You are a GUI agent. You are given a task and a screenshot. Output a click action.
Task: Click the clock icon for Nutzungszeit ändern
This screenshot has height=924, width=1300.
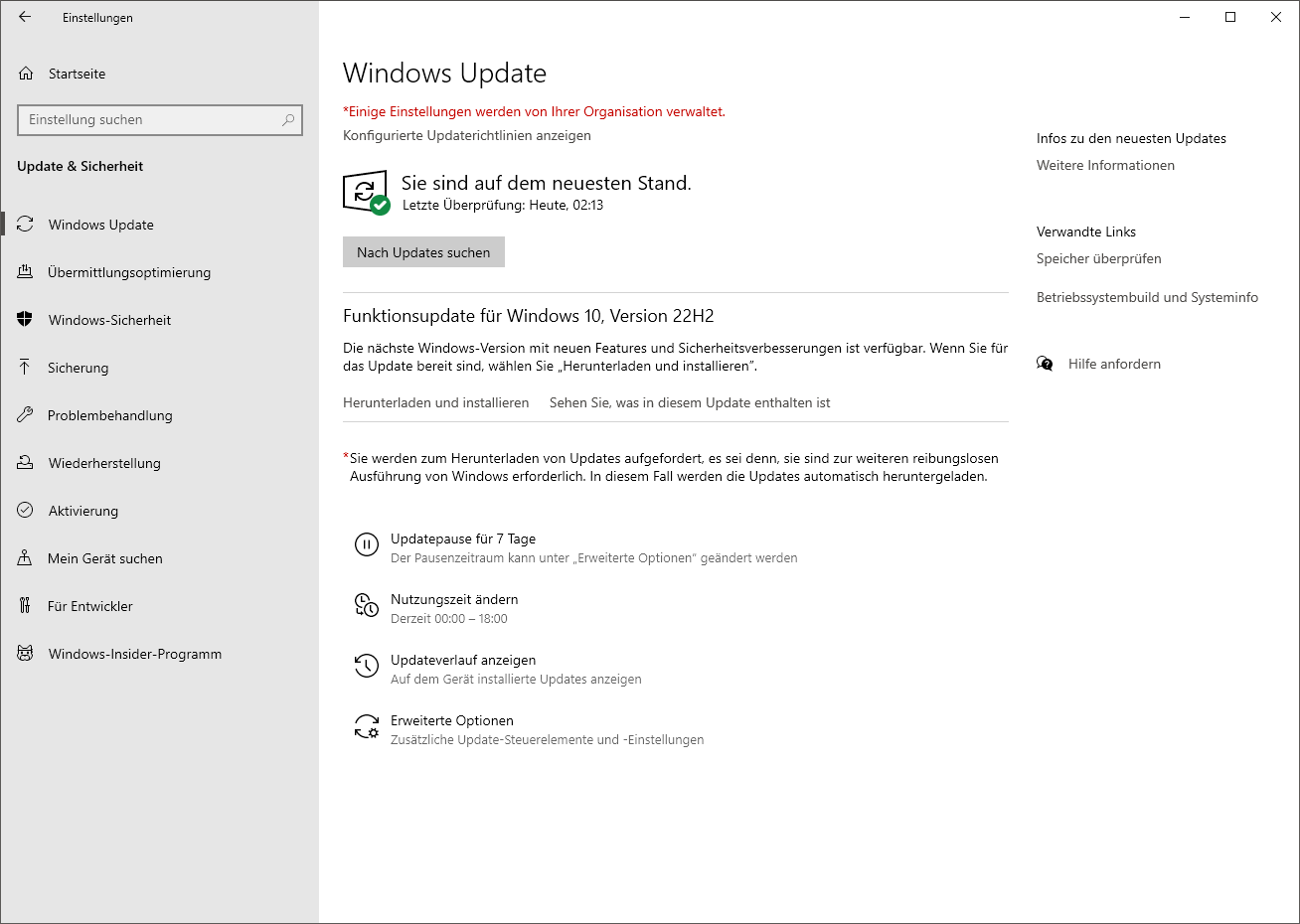click(367, 605)
